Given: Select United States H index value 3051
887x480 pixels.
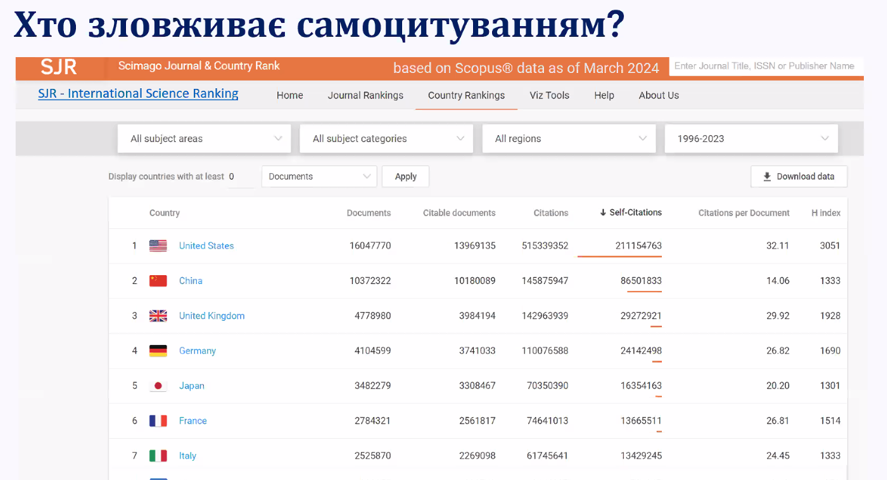Looking at the screenshot, I should coord(830,246).
